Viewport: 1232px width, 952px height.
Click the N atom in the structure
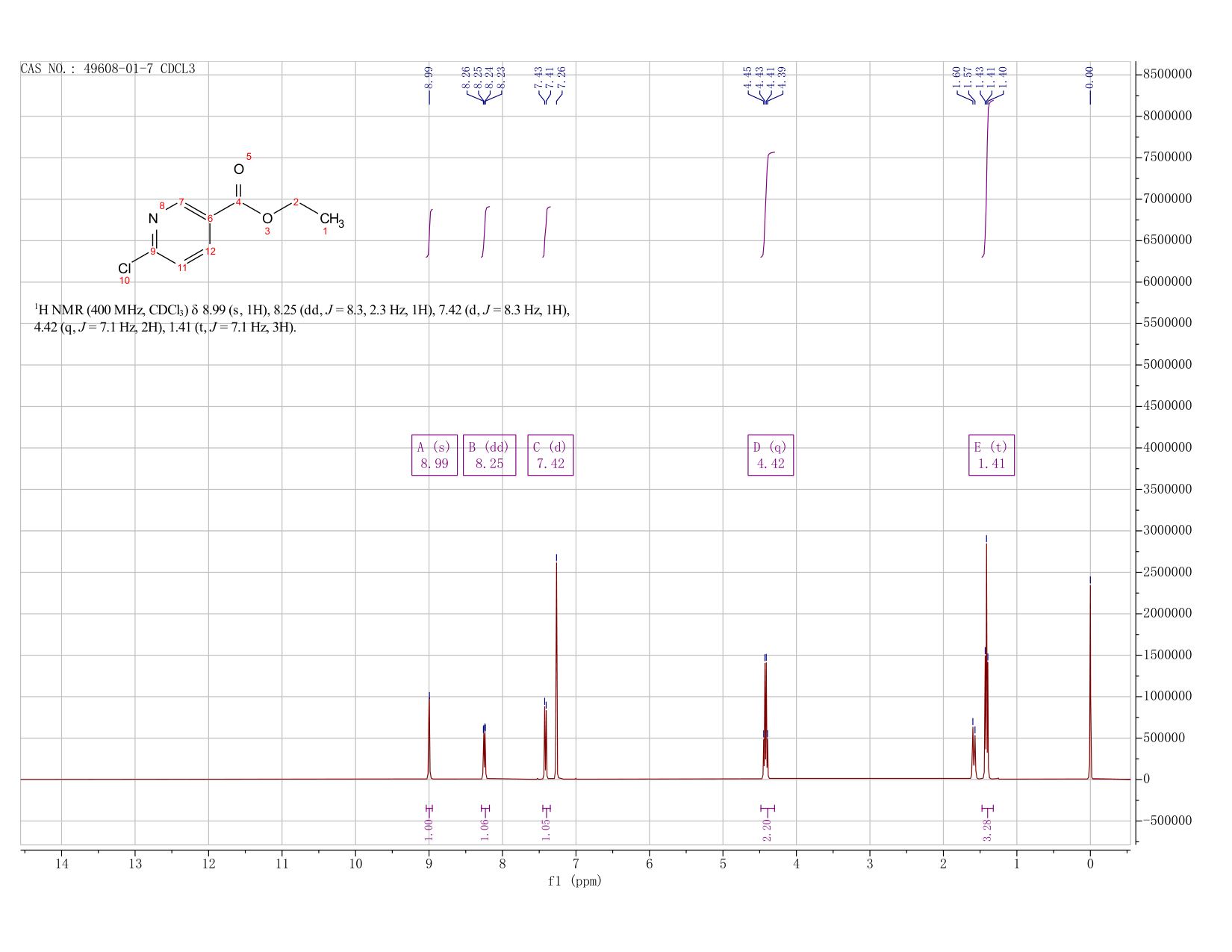153,219
